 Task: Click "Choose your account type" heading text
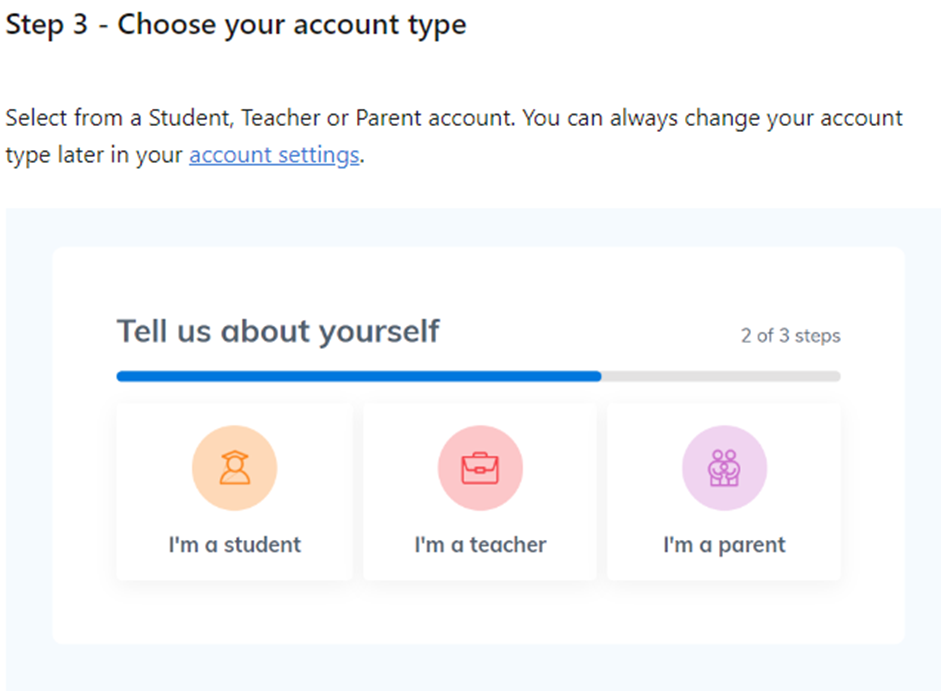(292, 25)
